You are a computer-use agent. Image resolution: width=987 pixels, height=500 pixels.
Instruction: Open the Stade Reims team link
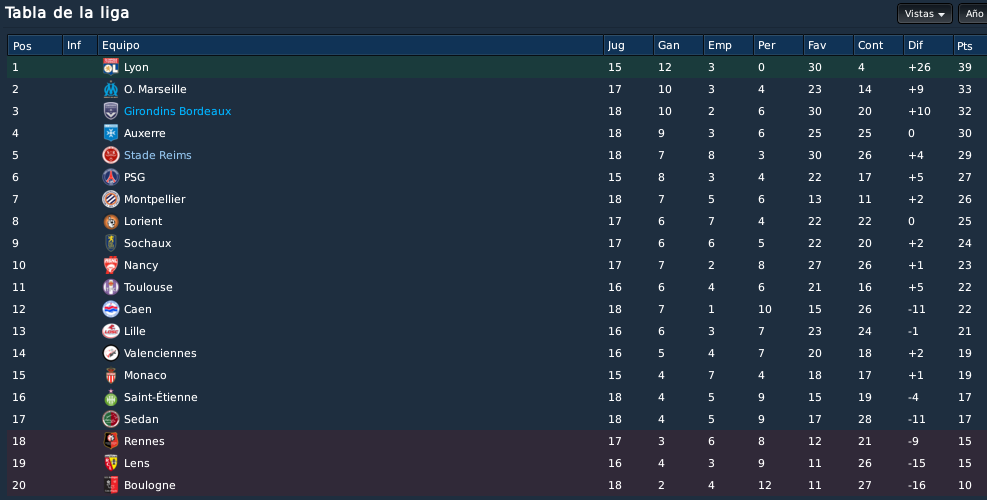[157, 155]
